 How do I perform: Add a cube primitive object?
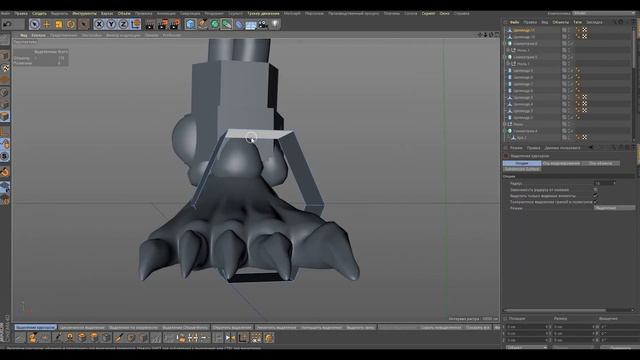pyautogui.click(x=190, y=24)
